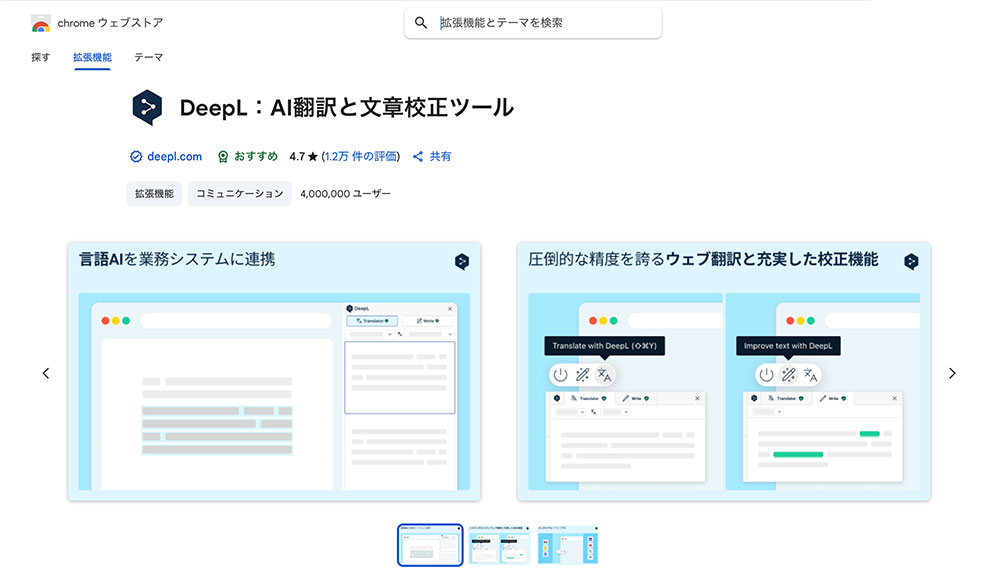Viewport: 1000px width, 569px height.
Task: Select the first carousel thumbnail
Action: point(430,545)
